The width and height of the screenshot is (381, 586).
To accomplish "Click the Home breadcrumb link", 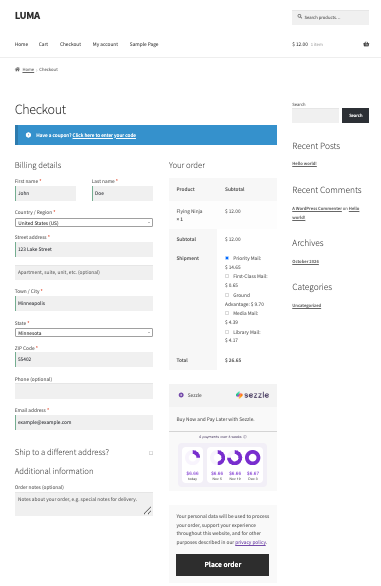I will (x=28, y=70).
